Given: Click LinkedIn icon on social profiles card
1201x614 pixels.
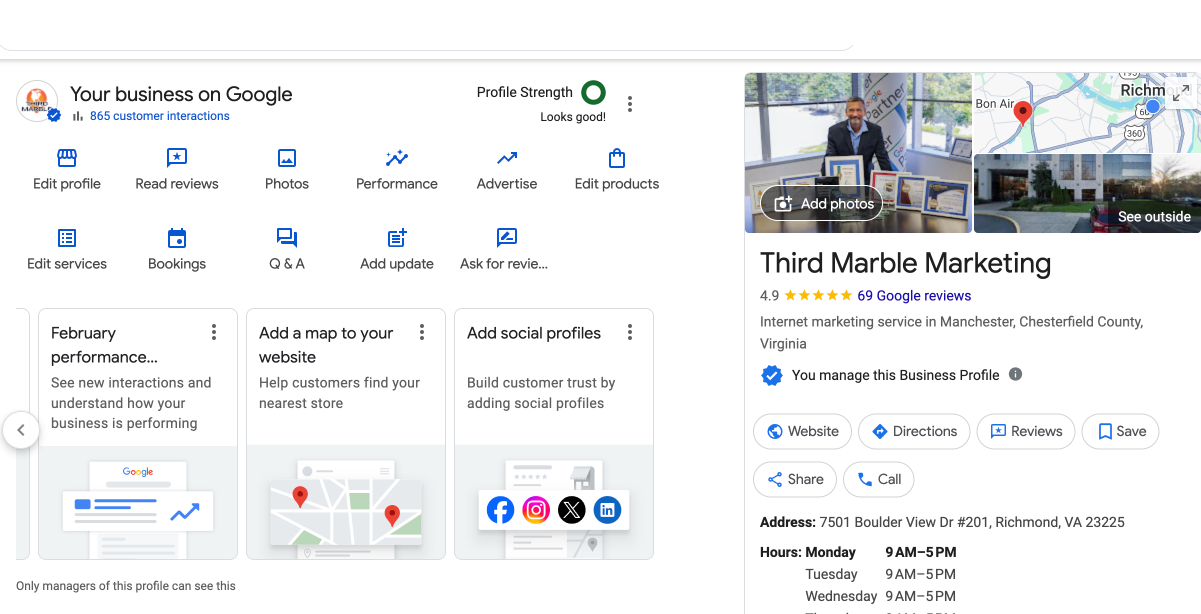Looking at the screenshot, I should tap(607, 511).
